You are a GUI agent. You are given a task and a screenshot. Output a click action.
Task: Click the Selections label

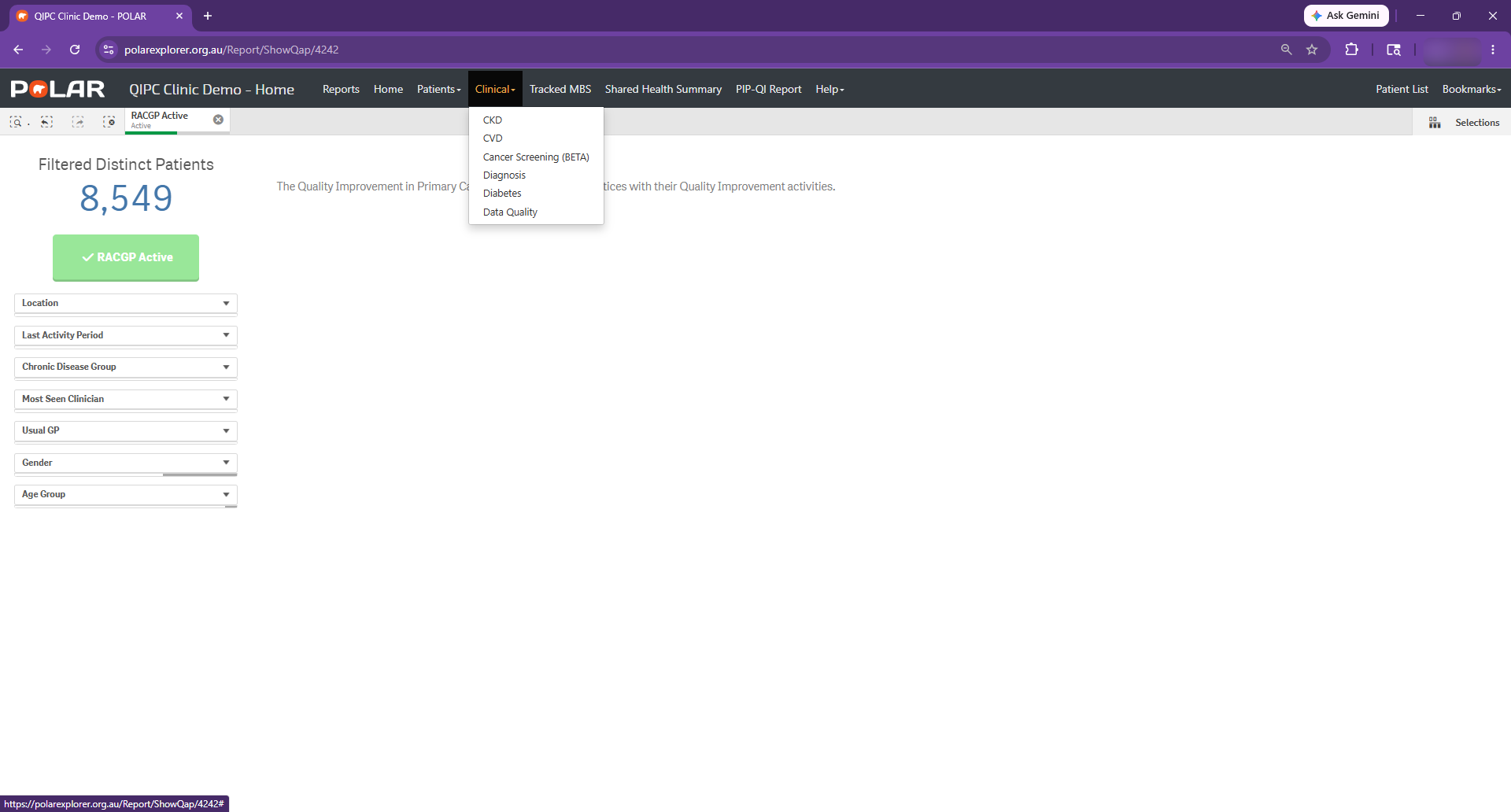(1477, 123)
